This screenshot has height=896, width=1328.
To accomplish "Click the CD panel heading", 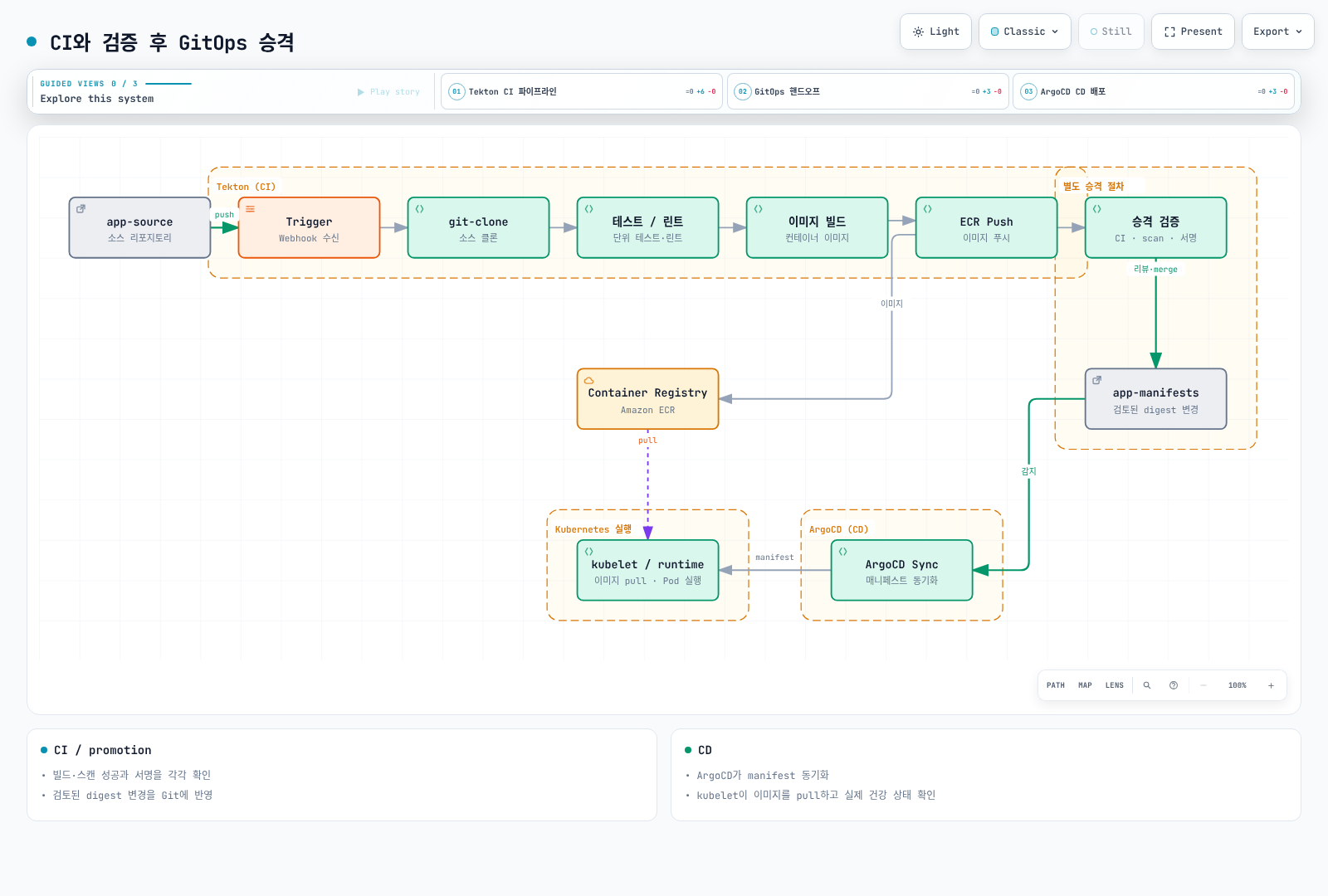I will pos(705,750).
